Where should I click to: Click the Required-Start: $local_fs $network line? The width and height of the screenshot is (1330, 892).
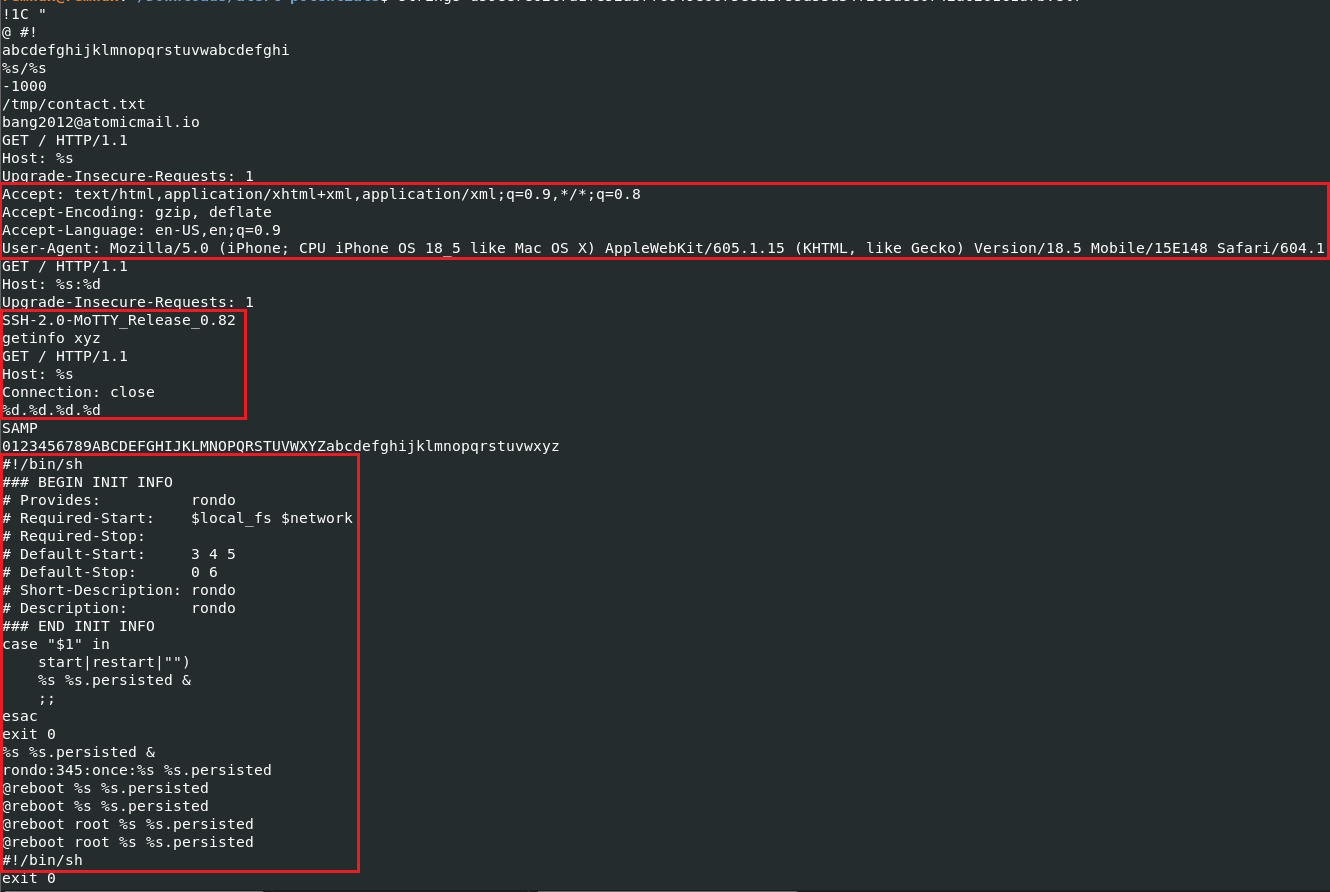tap(177, 518)
